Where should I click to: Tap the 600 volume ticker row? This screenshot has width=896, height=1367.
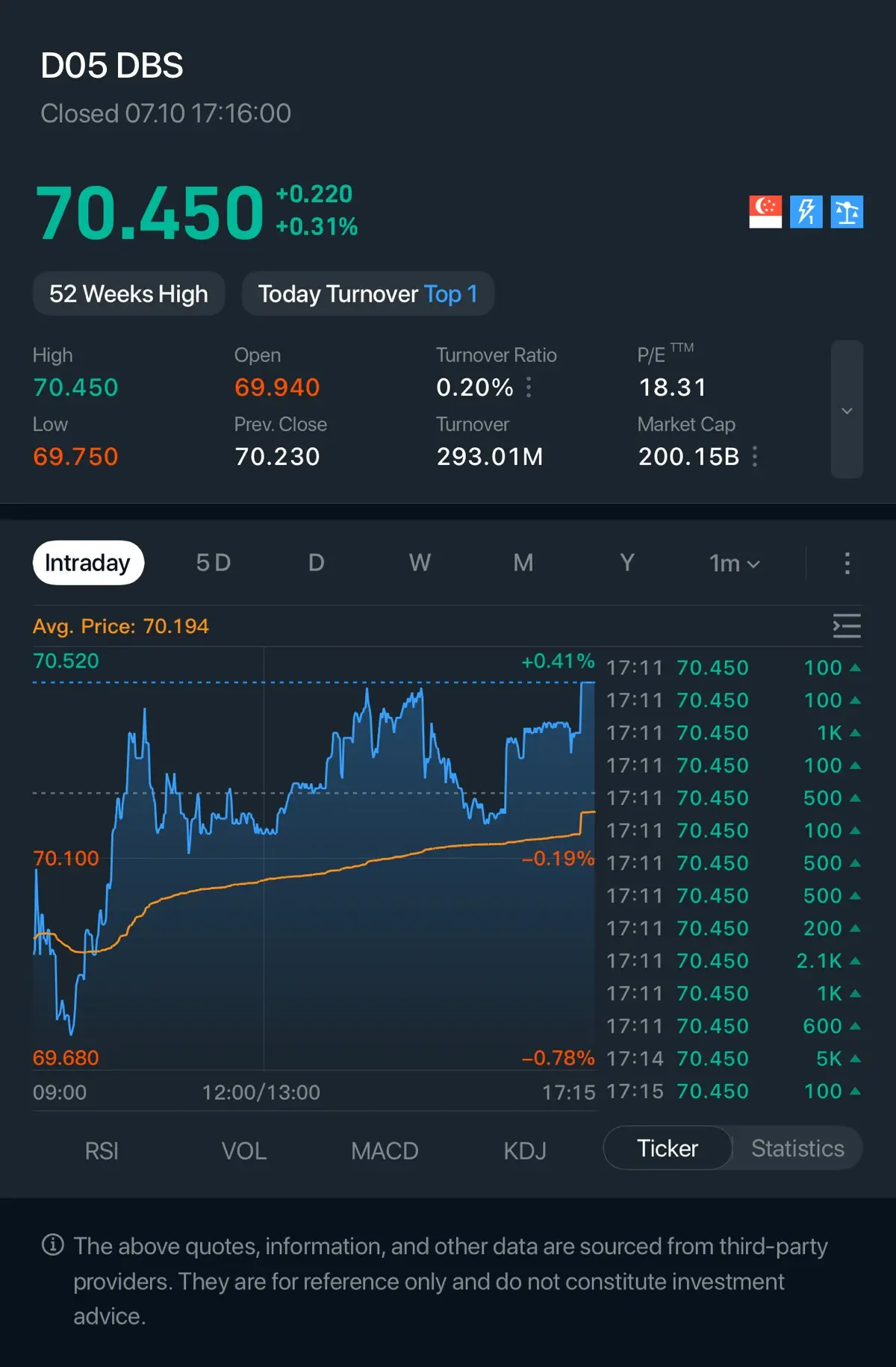(x=733, y=1026)
